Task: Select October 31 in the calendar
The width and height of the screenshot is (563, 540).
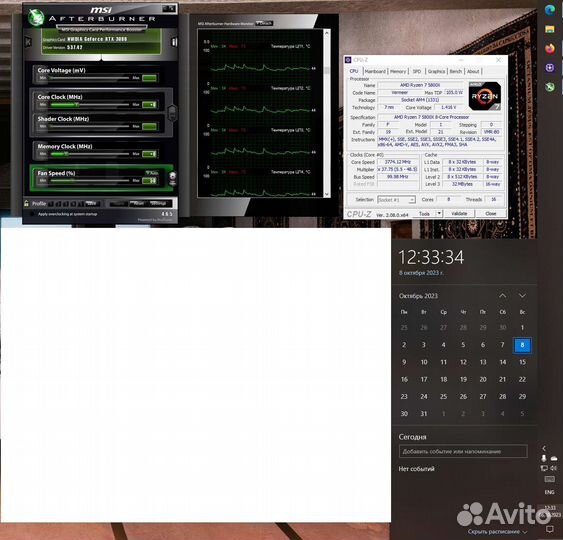Action: [424, 414]
